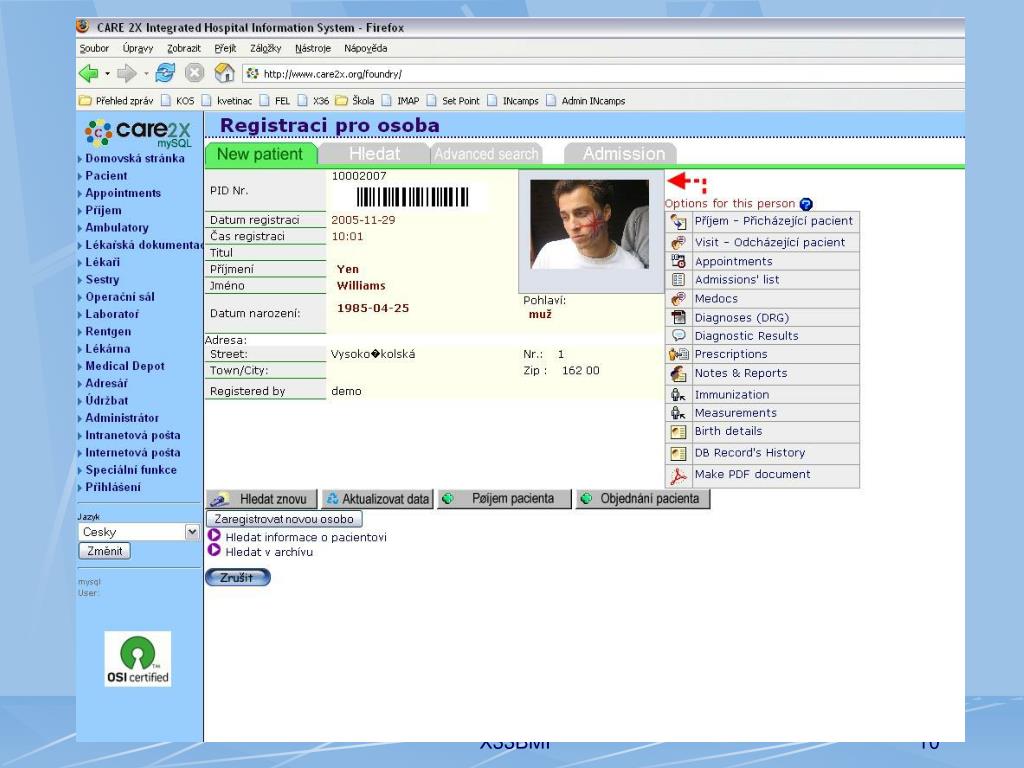Click the Hledat znovu button
Viewport: 1024px width, 768px height.
(x=262, y=499)
